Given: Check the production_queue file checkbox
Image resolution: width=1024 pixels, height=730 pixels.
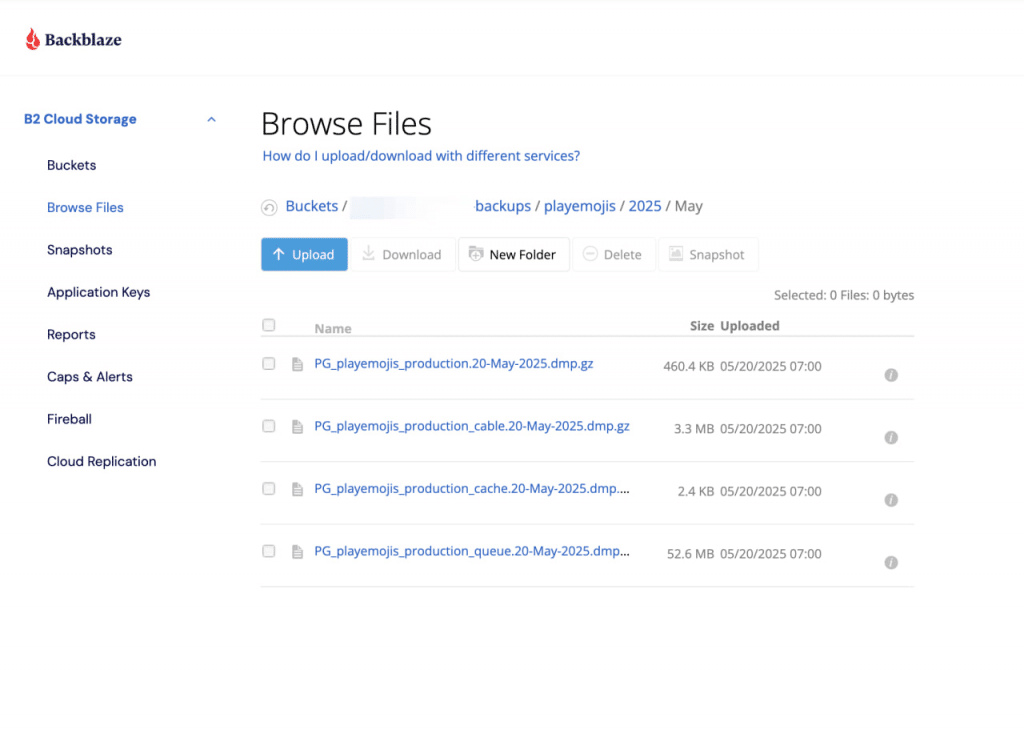Looking at the screenshot, I should (x=268, y=551).
